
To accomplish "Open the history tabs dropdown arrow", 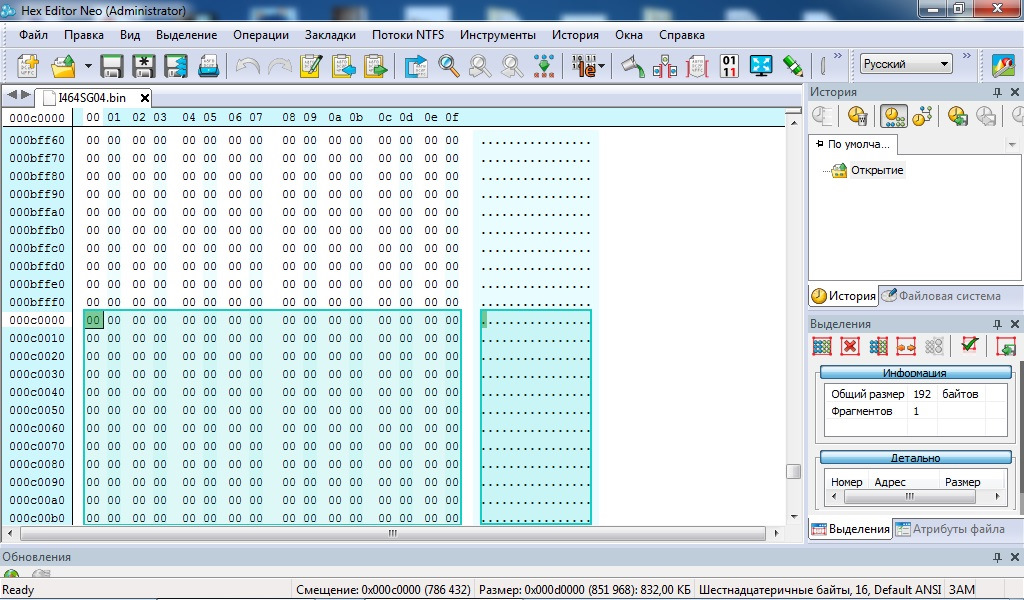I will [x=1012, y=144].
